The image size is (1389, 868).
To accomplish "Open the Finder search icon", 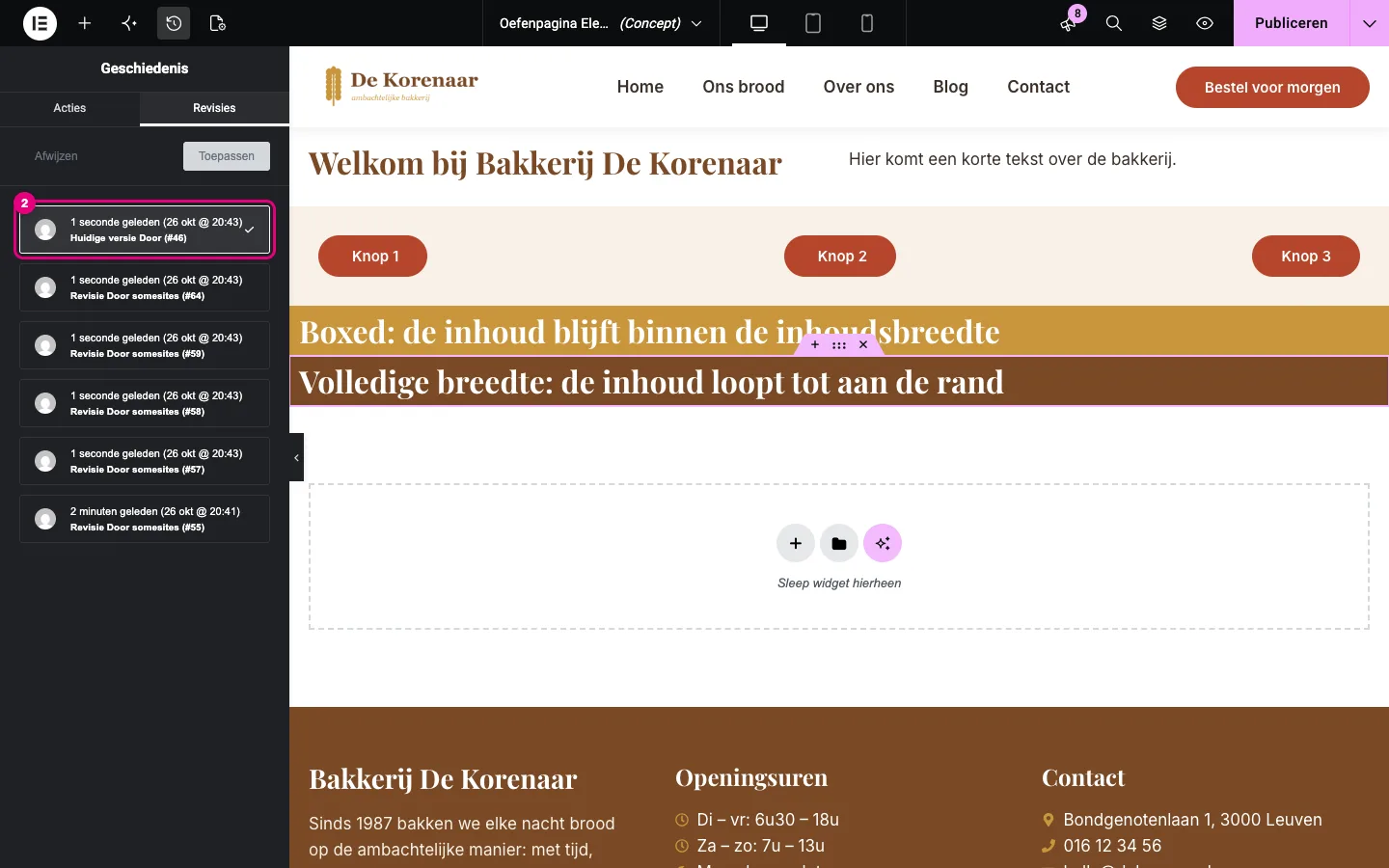I will (1114, 23).
